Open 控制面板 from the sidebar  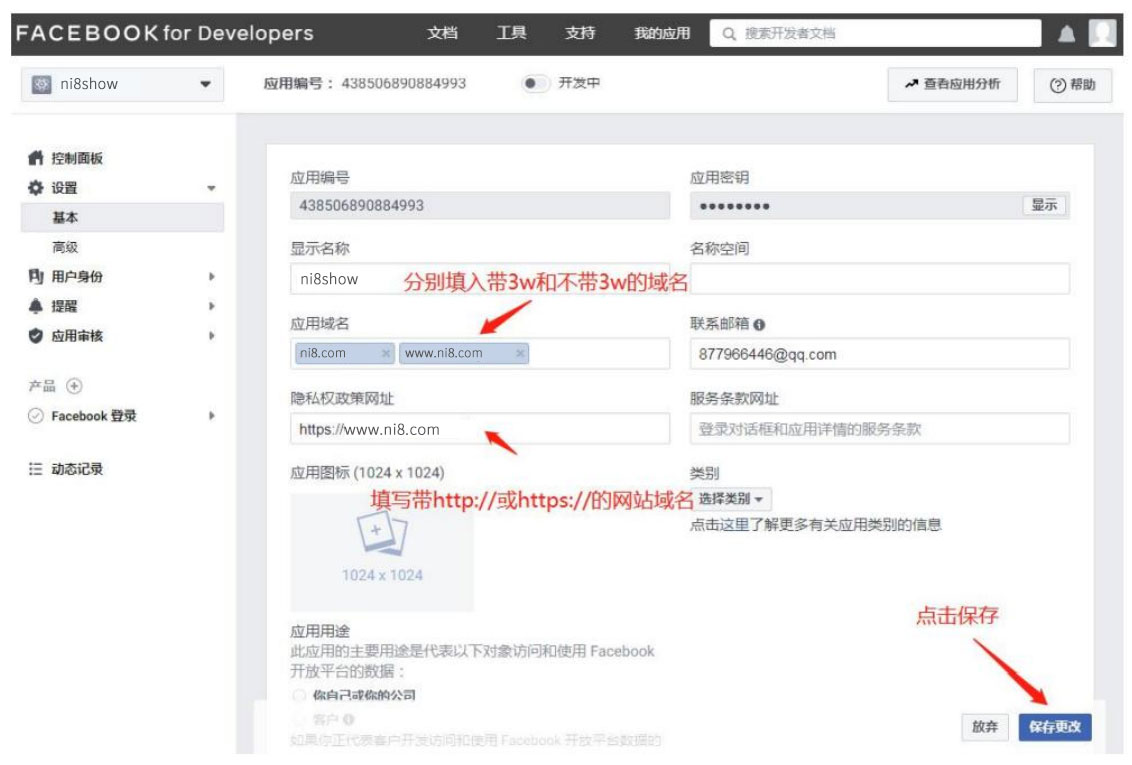76,158
